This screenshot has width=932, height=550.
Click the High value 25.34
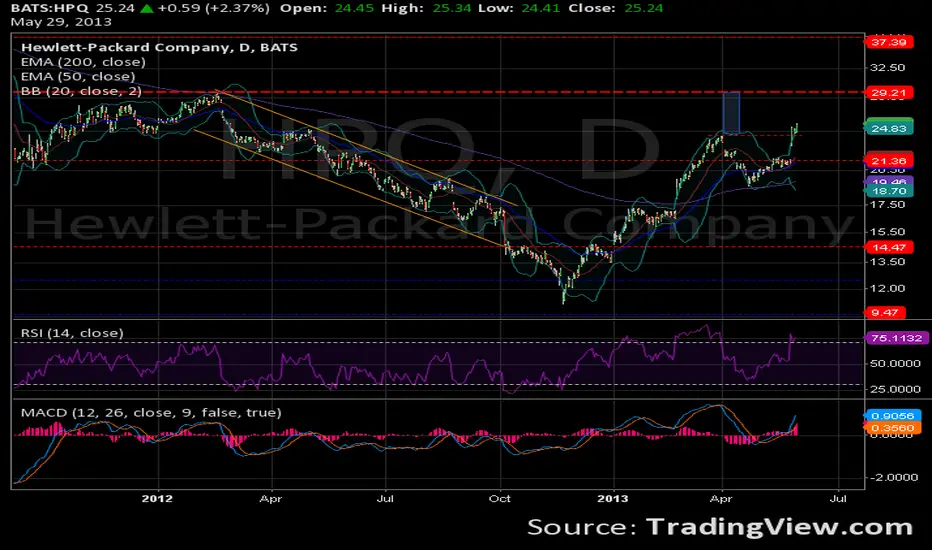pos(451,8)
